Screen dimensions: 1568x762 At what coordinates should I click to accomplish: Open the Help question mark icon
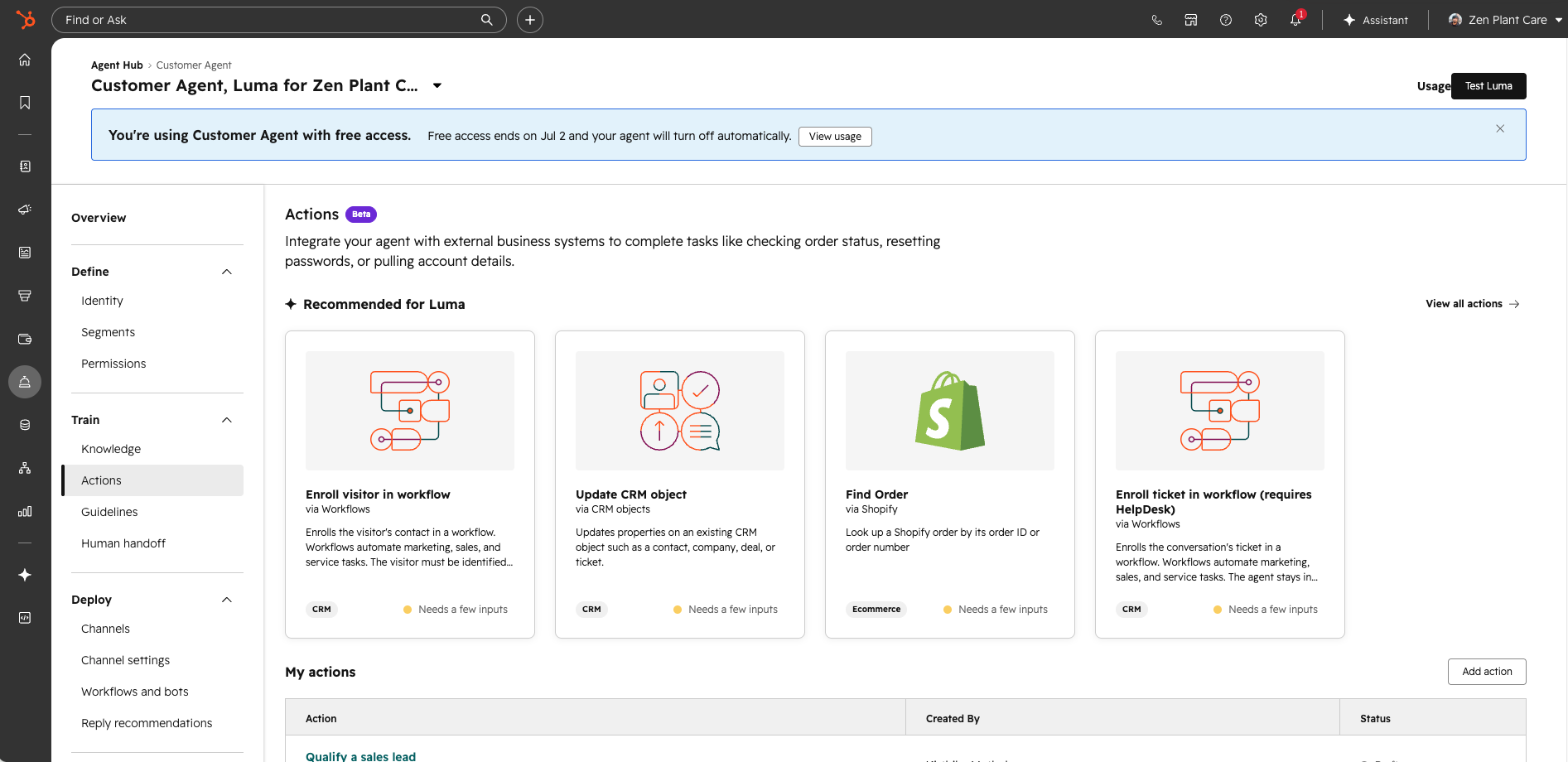(1226, 20)
